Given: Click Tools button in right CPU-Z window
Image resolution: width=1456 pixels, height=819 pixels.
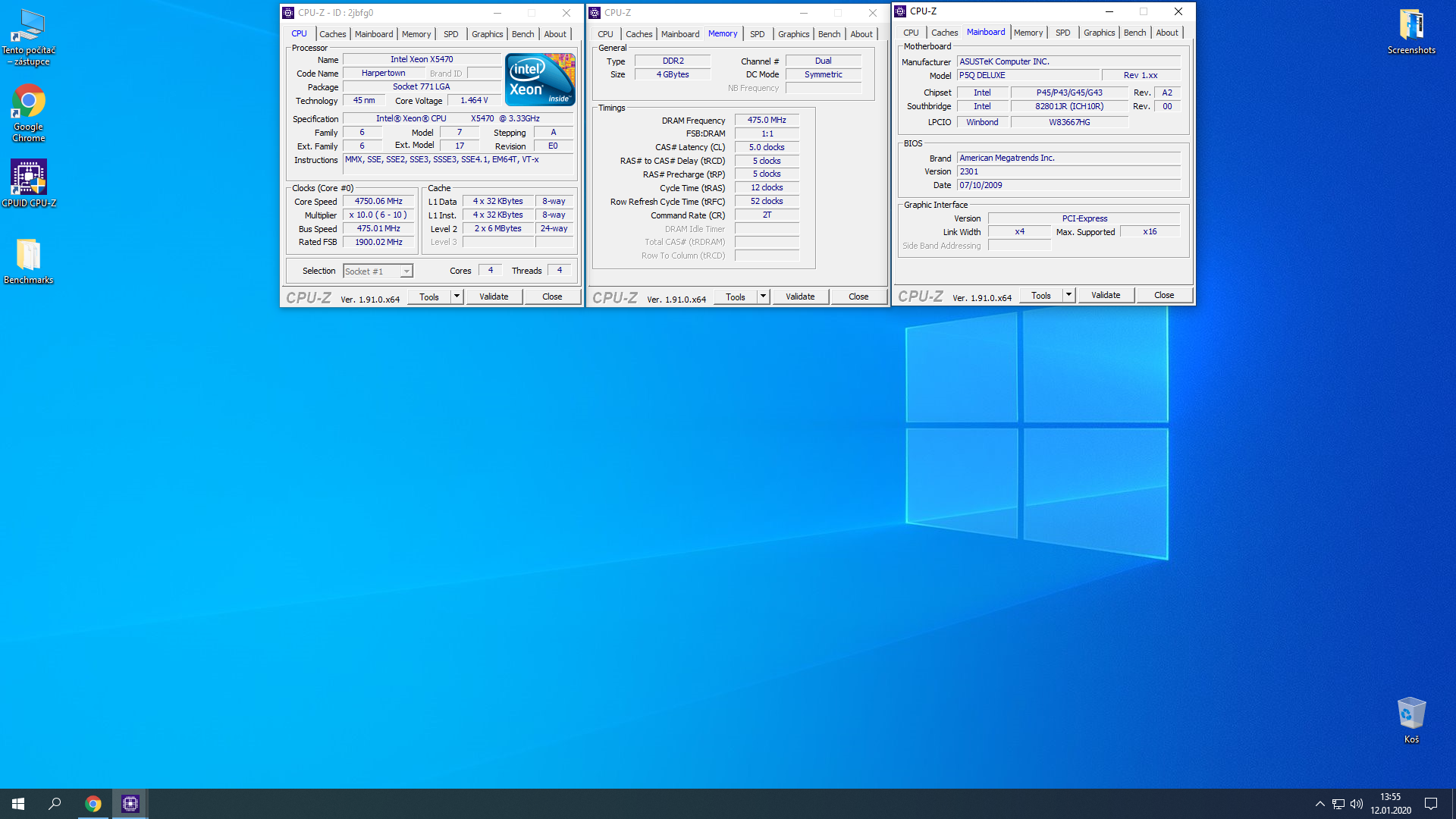Looking at the screenshot, I should [1041, 295].
